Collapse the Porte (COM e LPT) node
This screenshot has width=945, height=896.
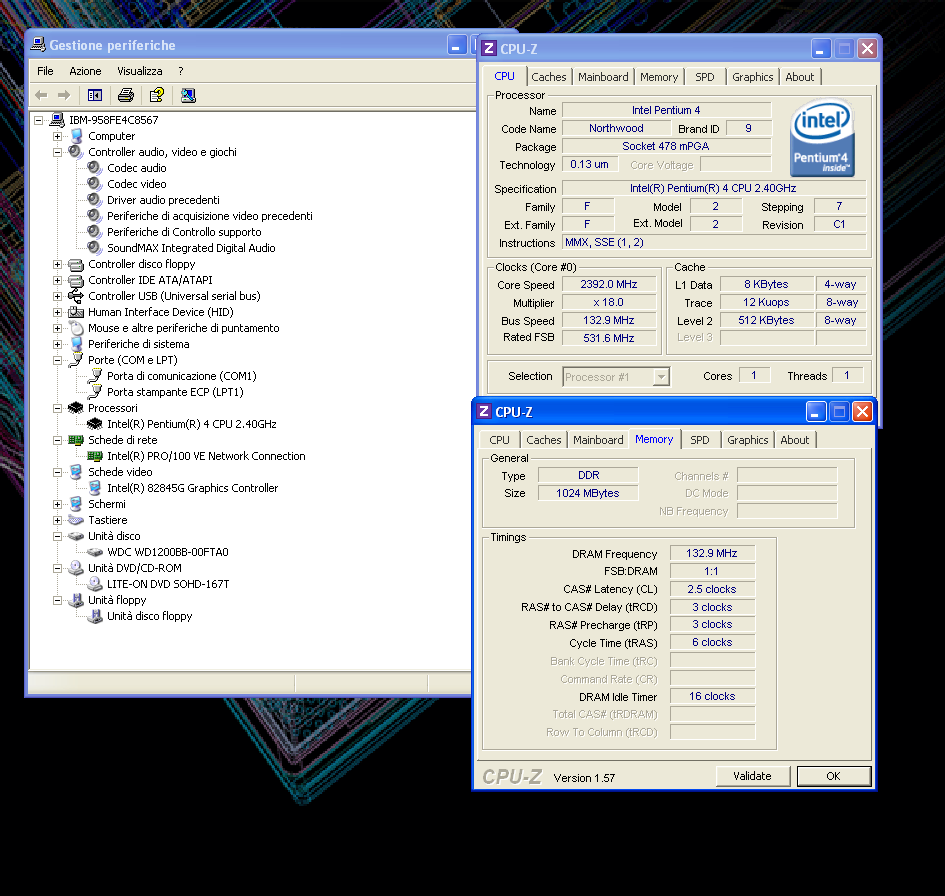[57, 360]
